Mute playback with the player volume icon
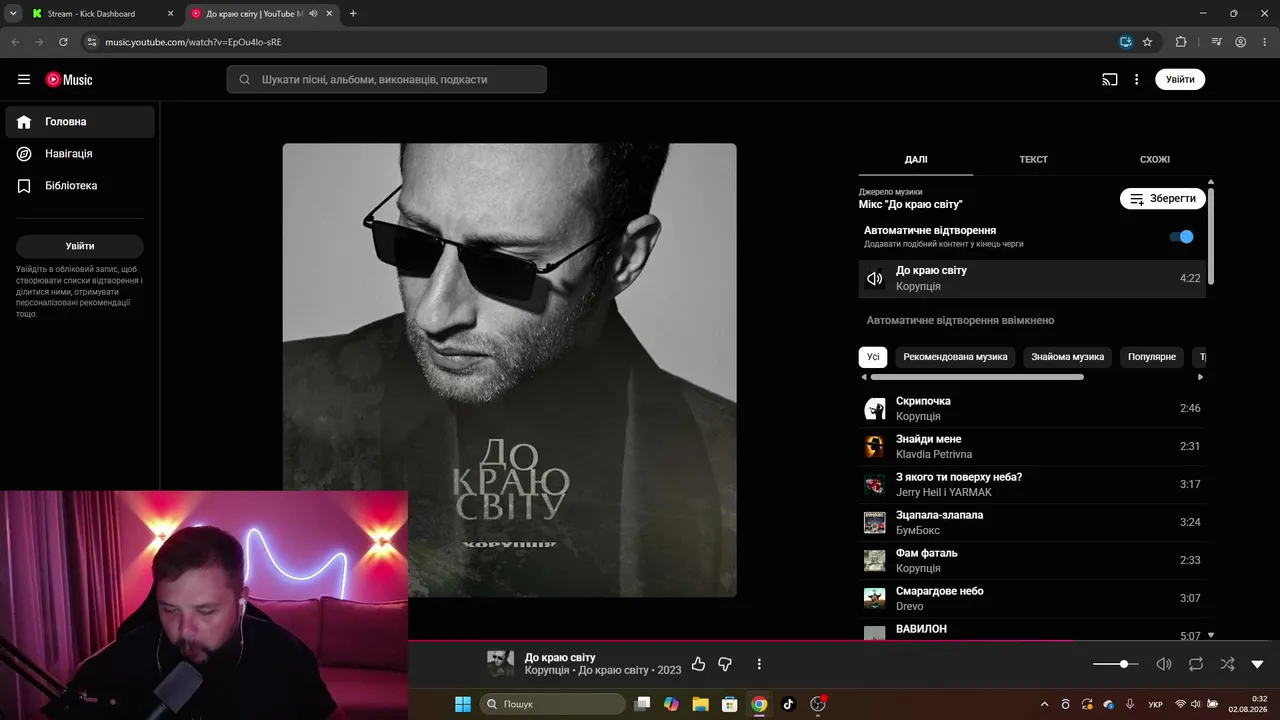Image resolution: width=1280 pixels, height=720 pixels. pos(1164,664)
